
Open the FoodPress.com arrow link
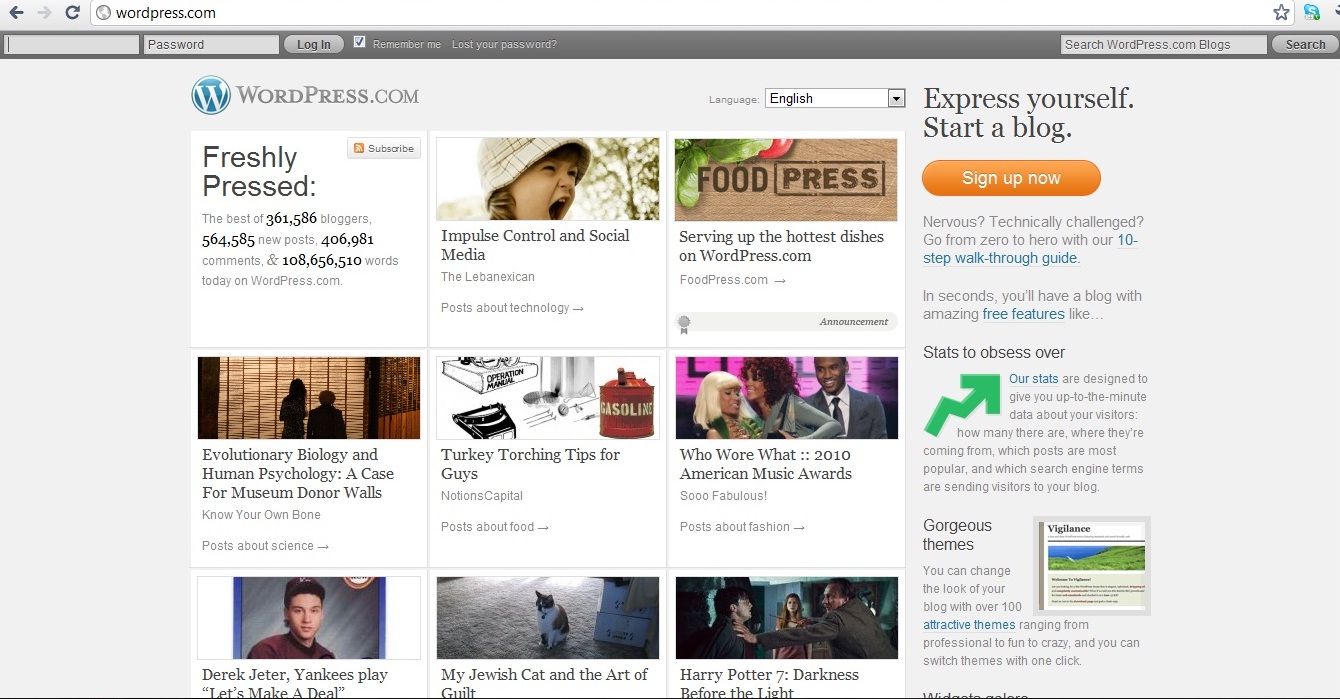733,280
